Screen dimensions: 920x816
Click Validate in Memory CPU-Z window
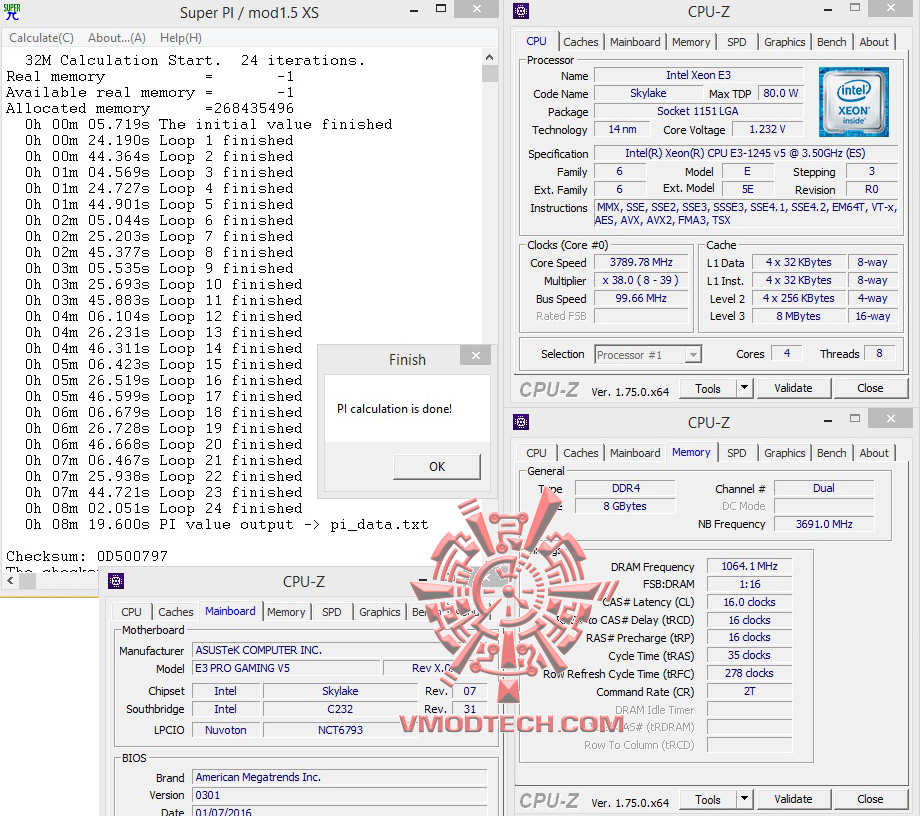point(793,800)
